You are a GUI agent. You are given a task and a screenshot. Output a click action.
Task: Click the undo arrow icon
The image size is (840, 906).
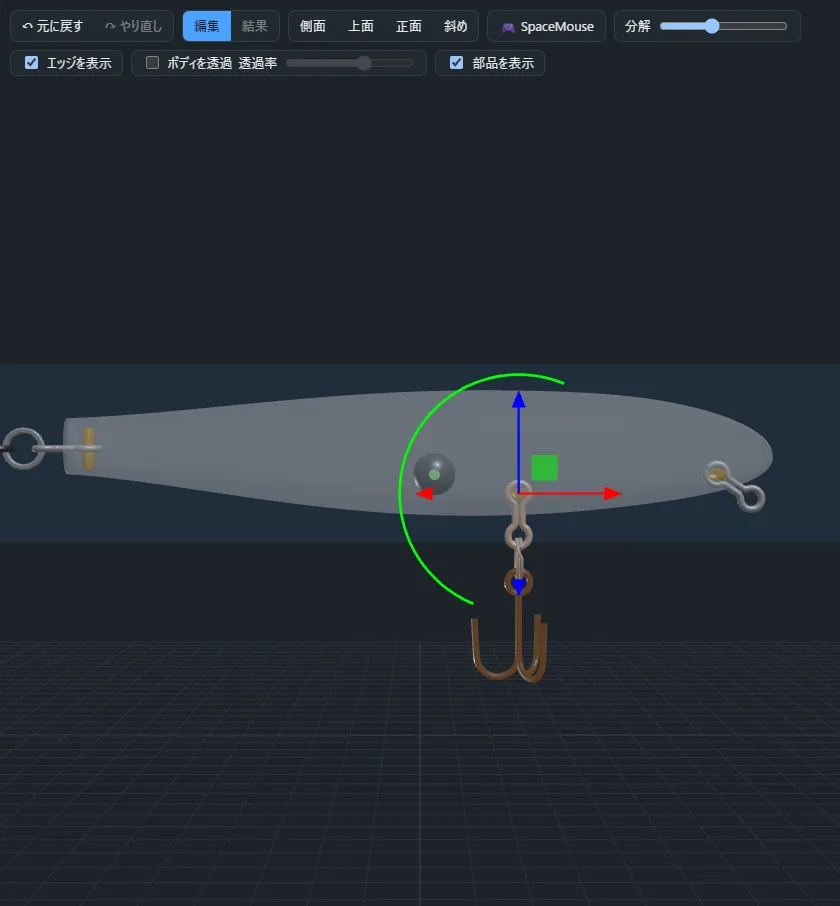(27, 26)
